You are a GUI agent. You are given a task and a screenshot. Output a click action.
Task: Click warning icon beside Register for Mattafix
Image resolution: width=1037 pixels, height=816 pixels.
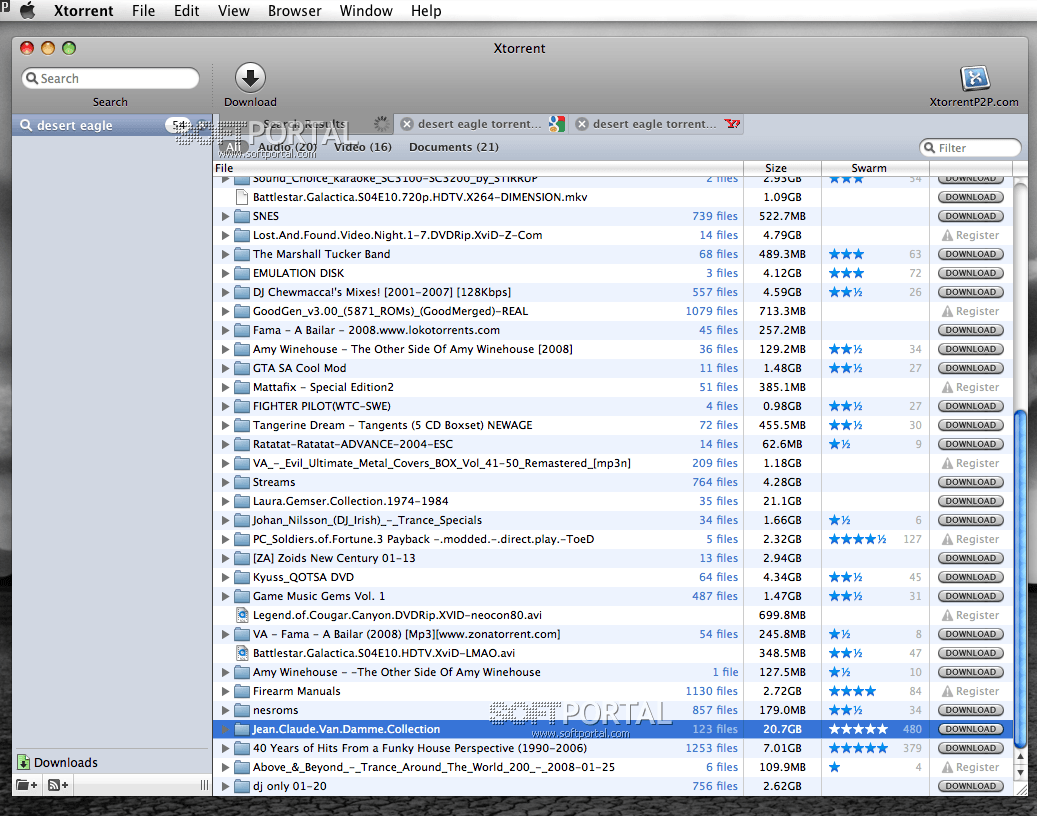click(947, 387)
